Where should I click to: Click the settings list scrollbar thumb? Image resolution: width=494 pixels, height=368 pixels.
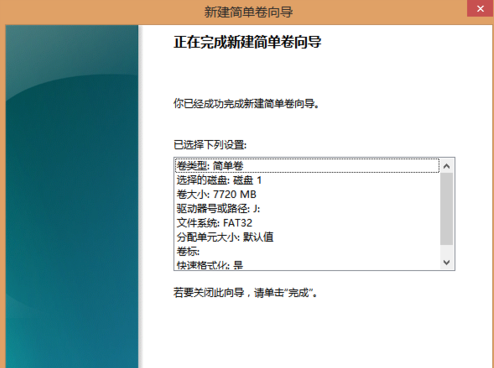[x=447, y=209]
